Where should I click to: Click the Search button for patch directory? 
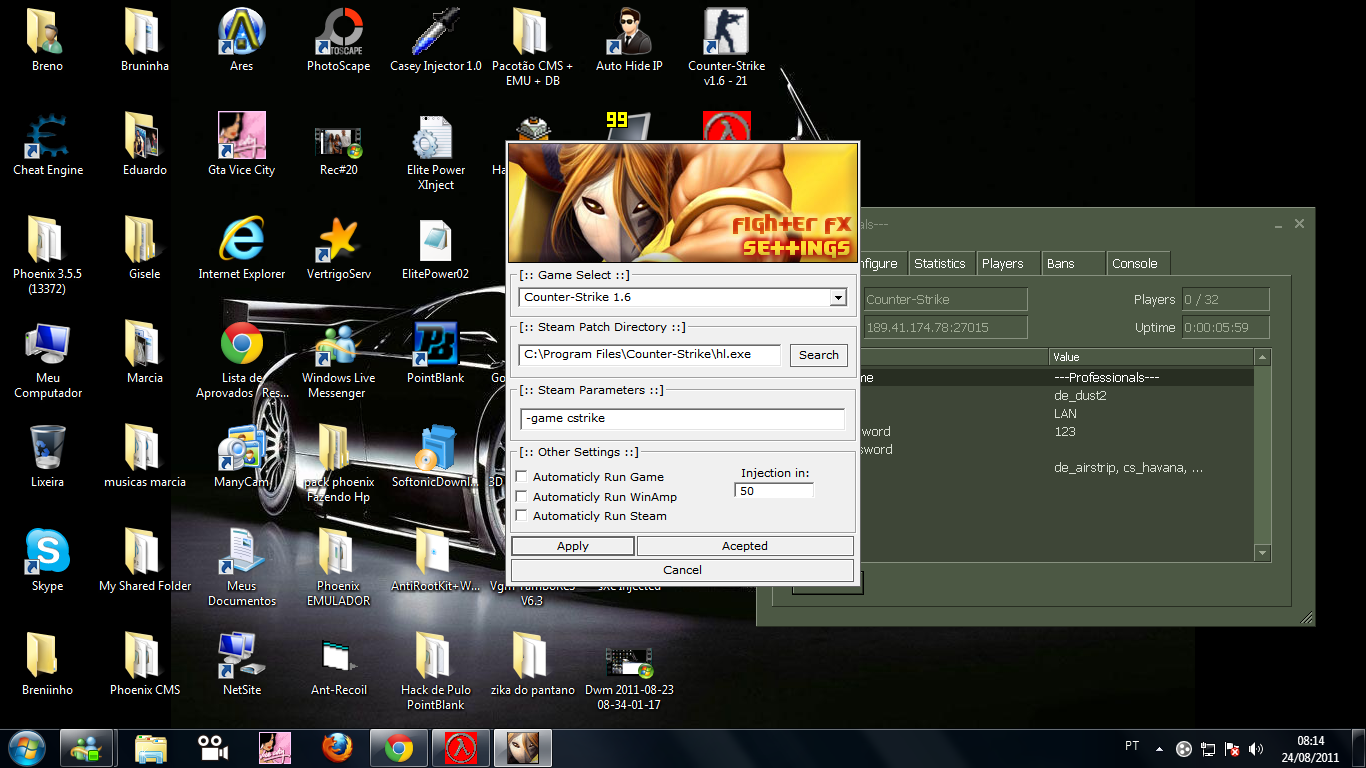tap(818, 355)
